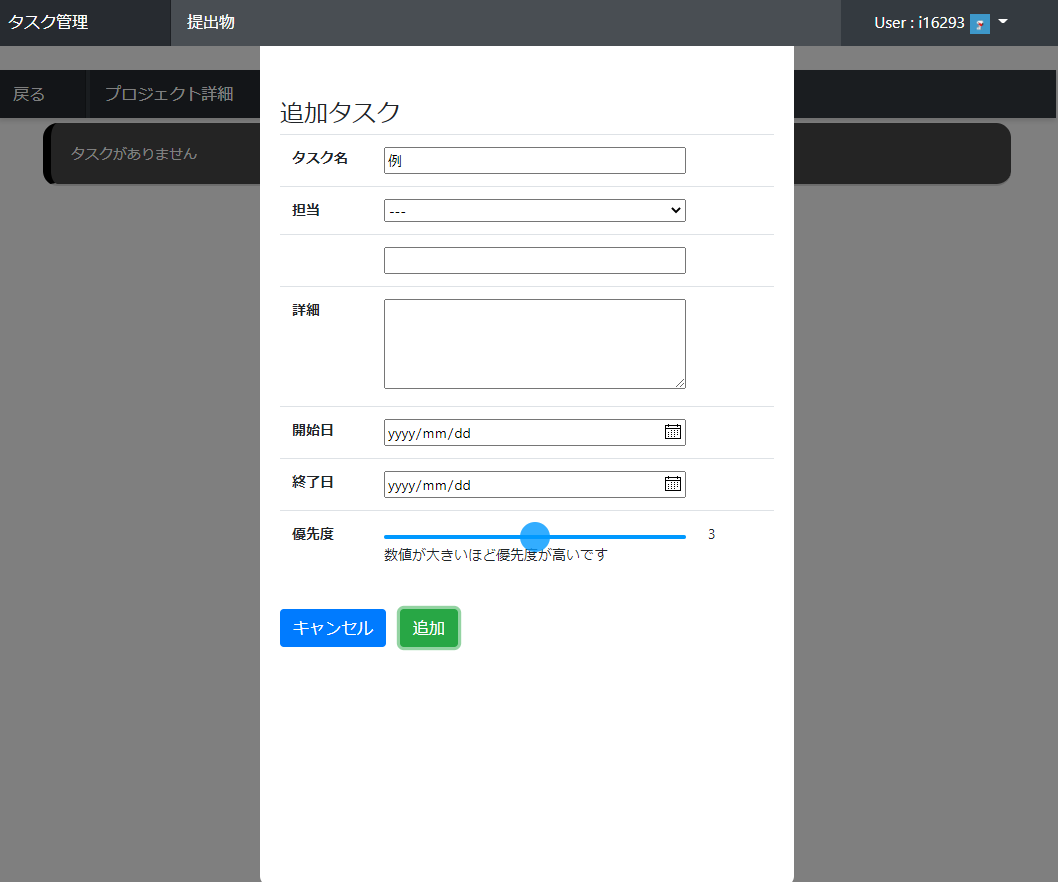1058x882 pixels.
Task: Click the 詳細 textarea
Action: (x=534, y=344)
